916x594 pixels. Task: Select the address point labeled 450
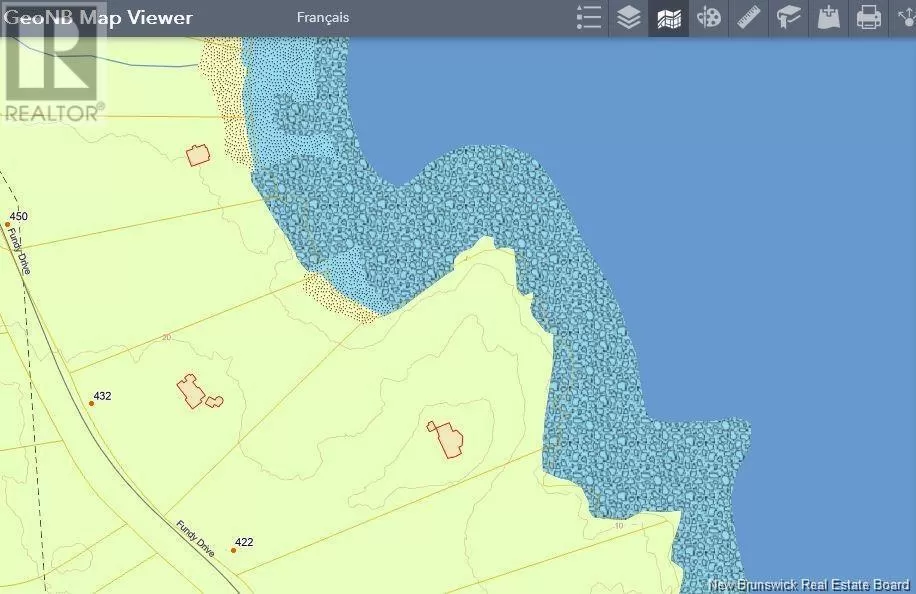[7, 225]
